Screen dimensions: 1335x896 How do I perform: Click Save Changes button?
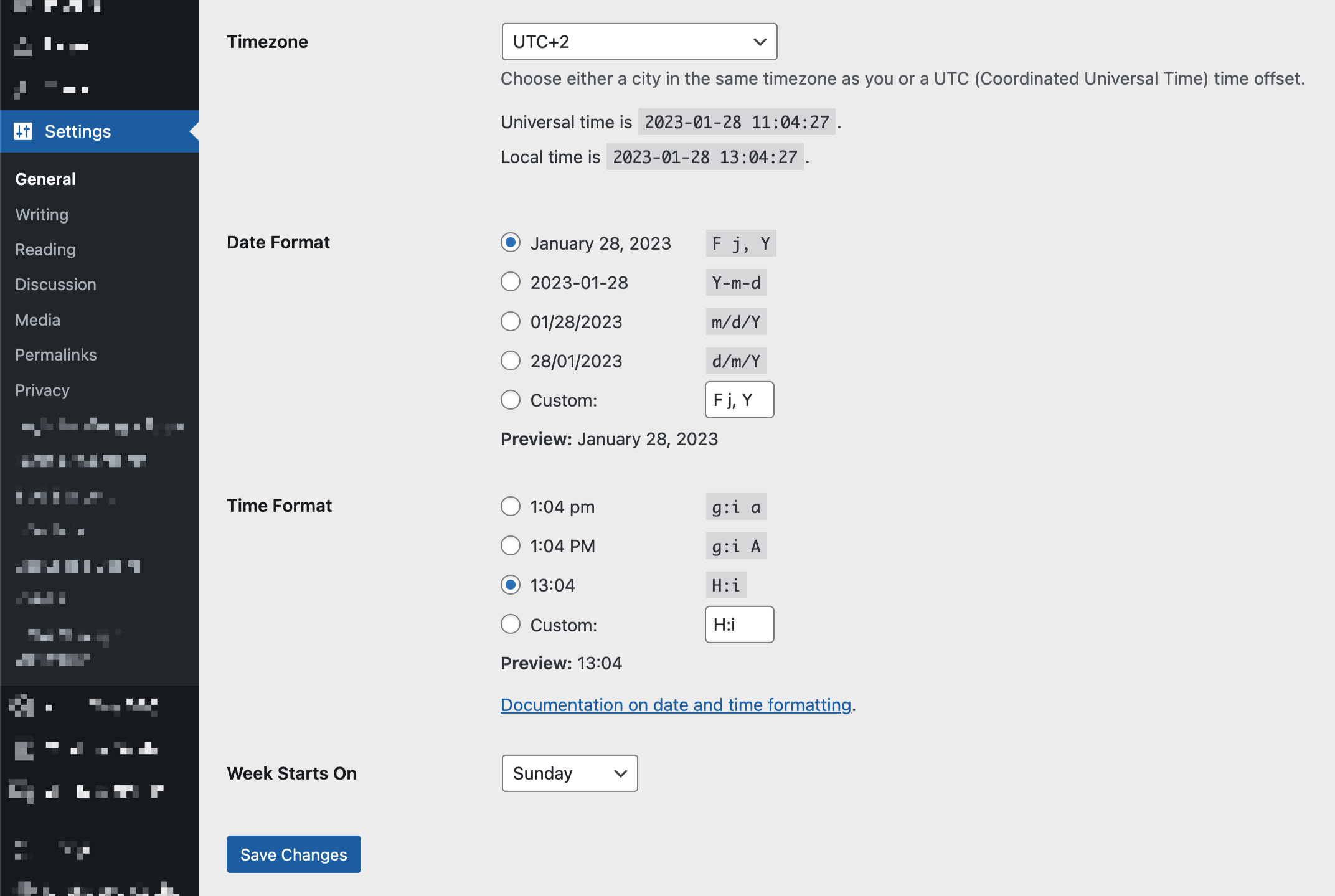(x=294, y=854)
